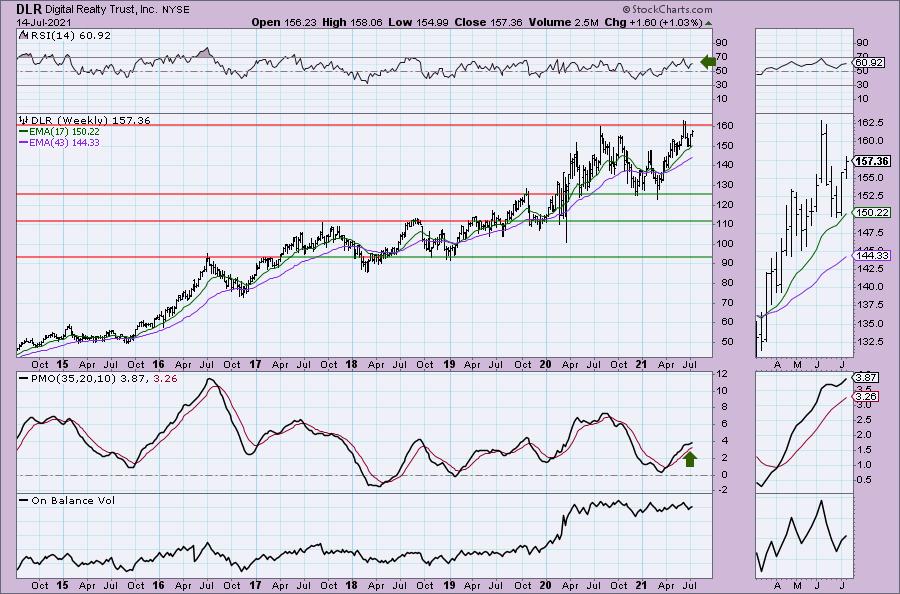Click the black line swatch before PMO label
This screenshot has height=594, width=900.
(x=24, y=379)
